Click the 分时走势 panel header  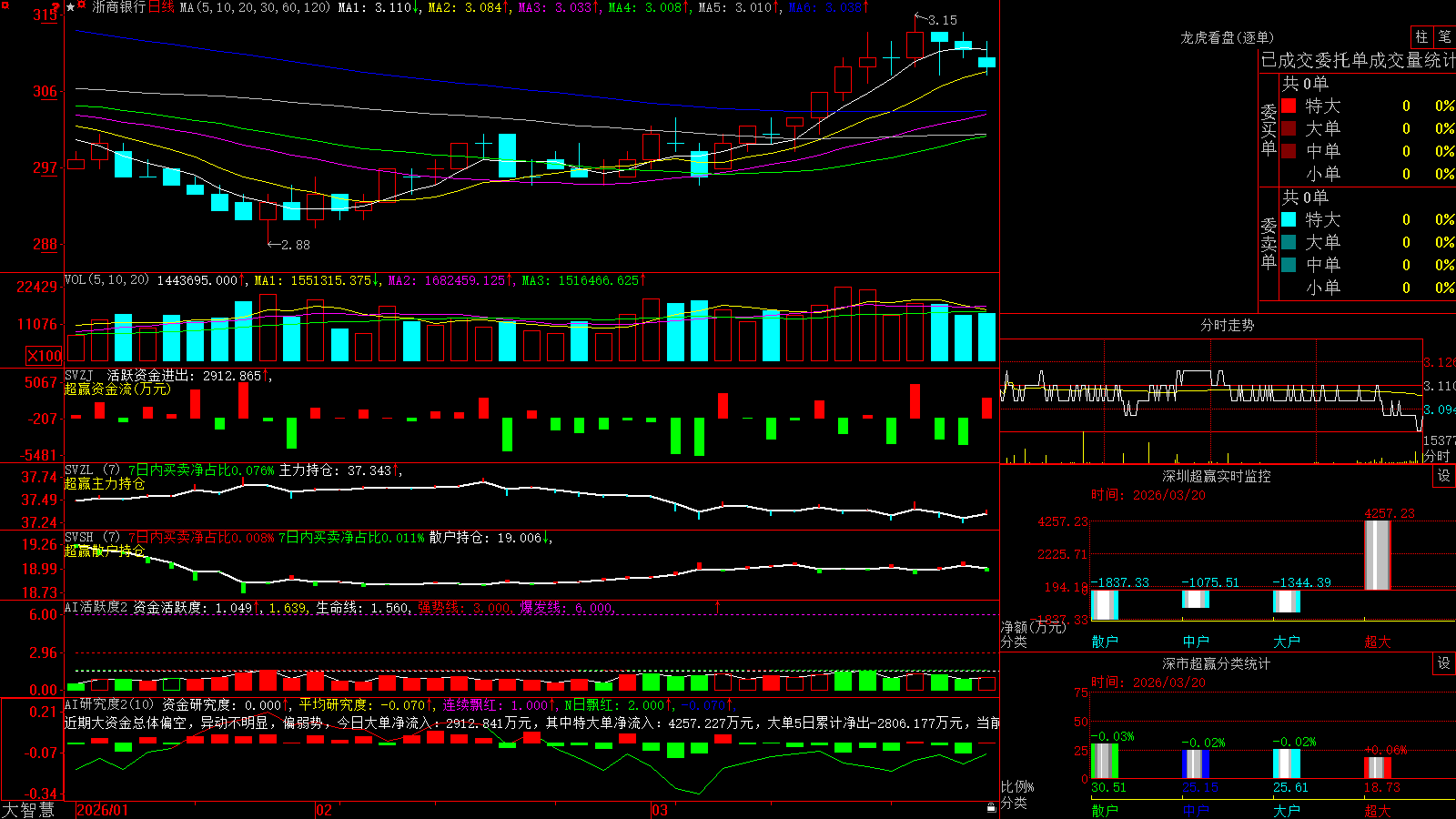pos(1227,325)
